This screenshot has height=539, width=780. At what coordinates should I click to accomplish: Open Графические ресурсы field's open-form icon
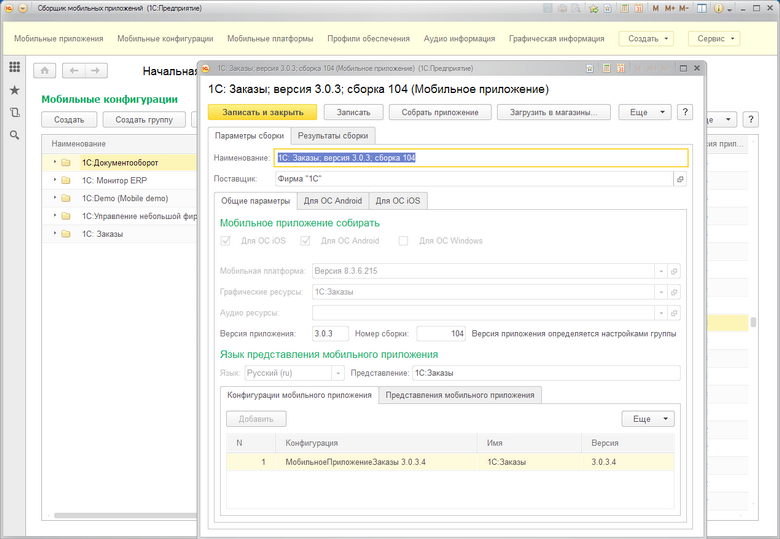pos(674,292)
